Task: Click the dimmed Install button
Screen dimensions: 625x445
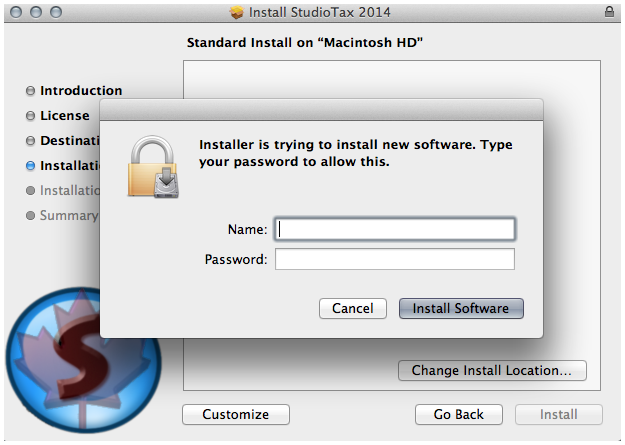Action: pyautogui.click(x=559, y=414)
